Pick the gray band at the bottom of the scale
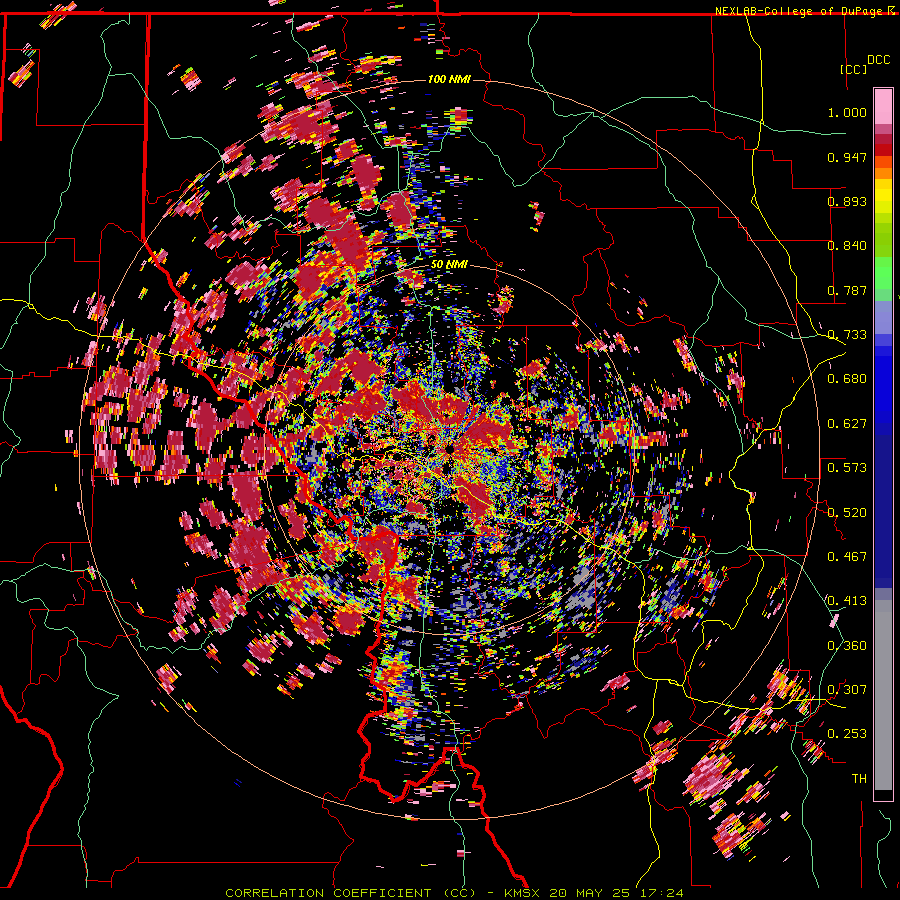 point(883,695)
